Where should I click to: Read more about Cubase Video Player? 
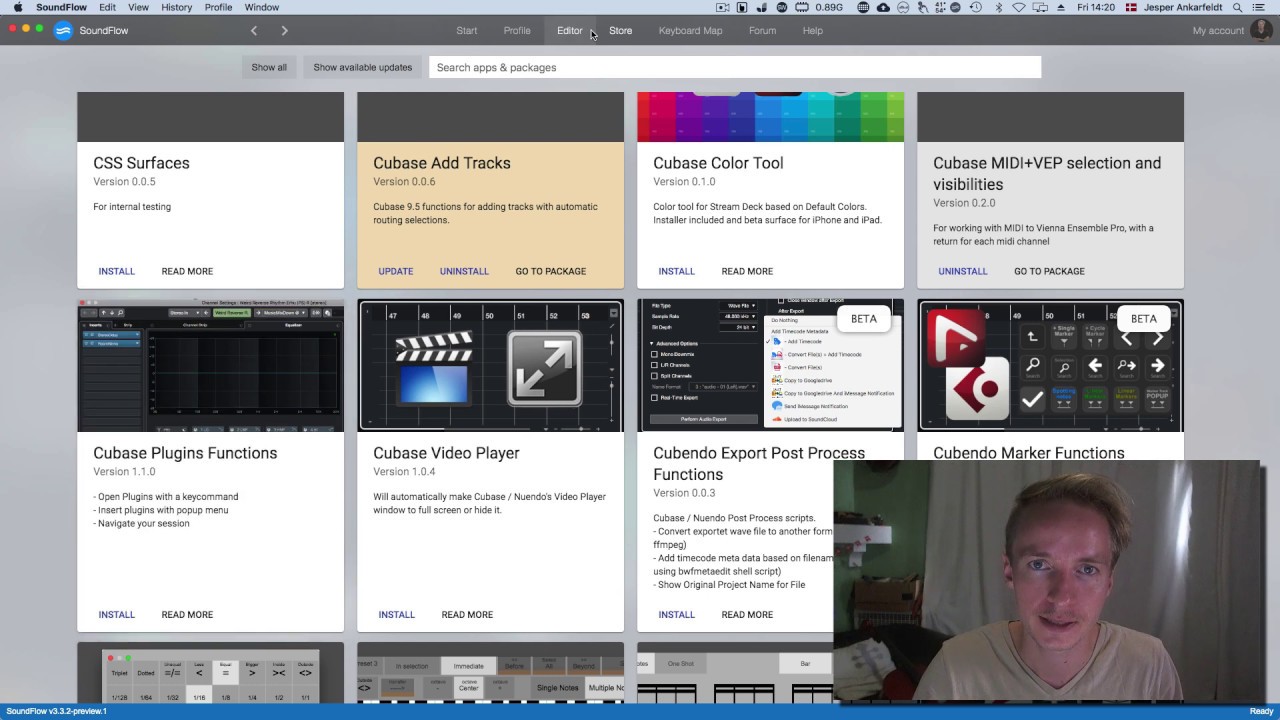pos(467,615)
